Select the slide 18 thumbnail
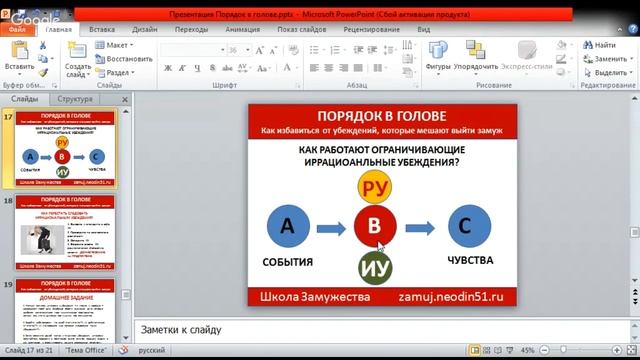This screenshot has width=640, height=360. [65, 232]
